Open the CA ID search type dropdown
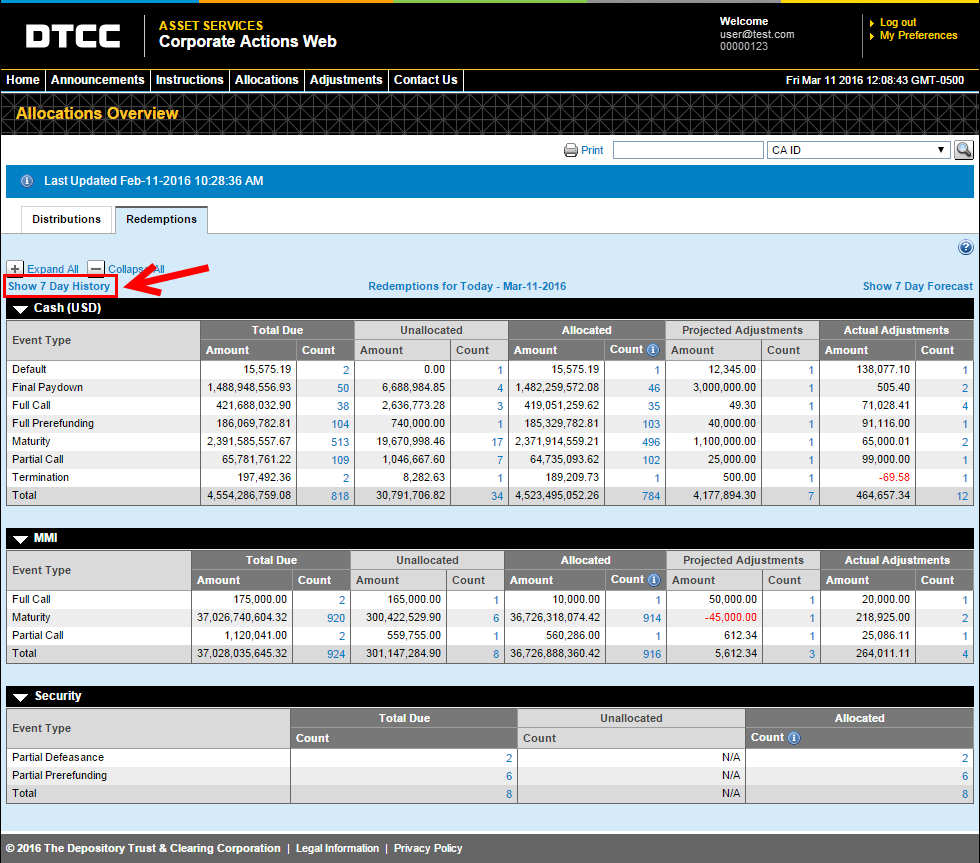 click(858, 150)
